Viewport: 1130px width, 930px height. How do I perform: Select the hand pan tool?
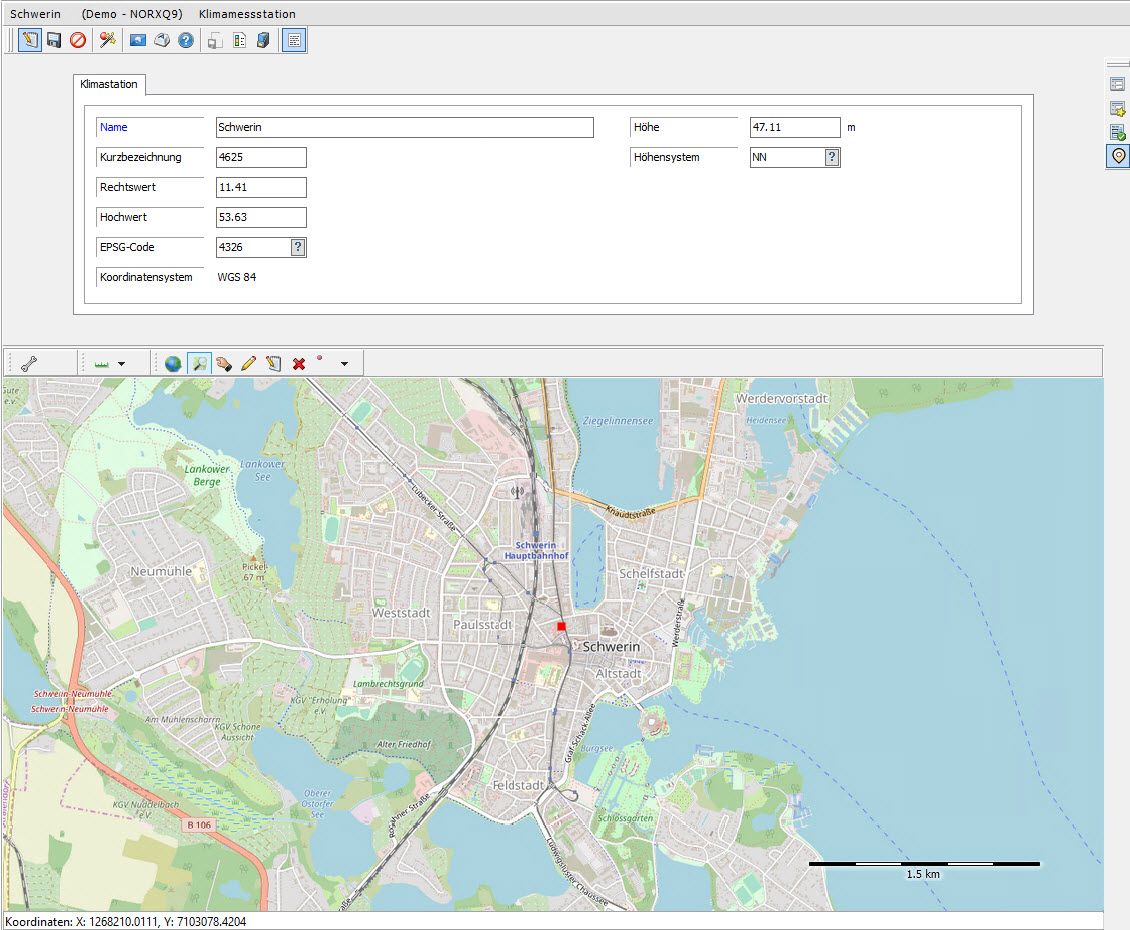pyautogui.click(x=223, y=364)
